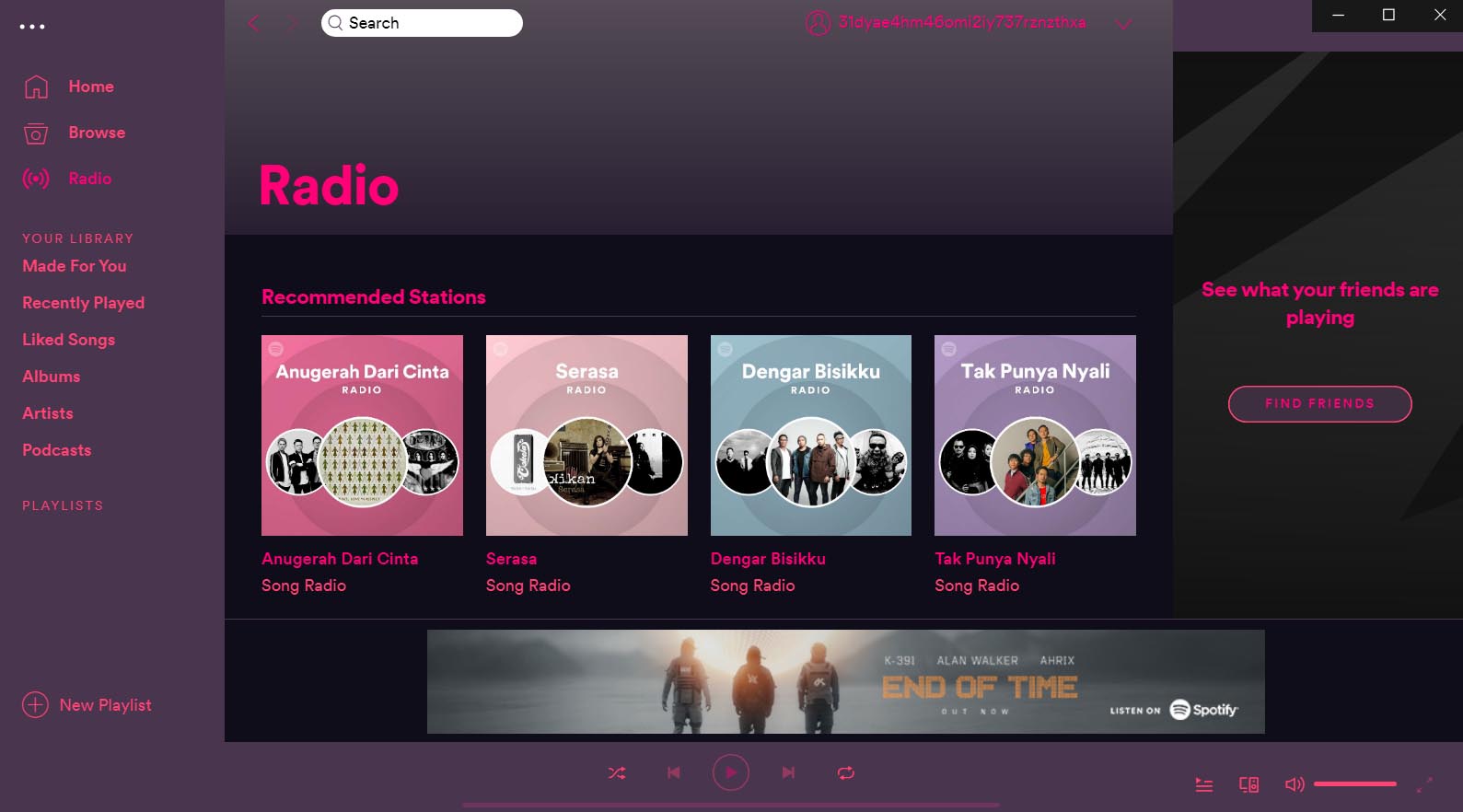1463x812 pixels.
Task: Click the Browse icon in sidebar
Action: point(36,133)
